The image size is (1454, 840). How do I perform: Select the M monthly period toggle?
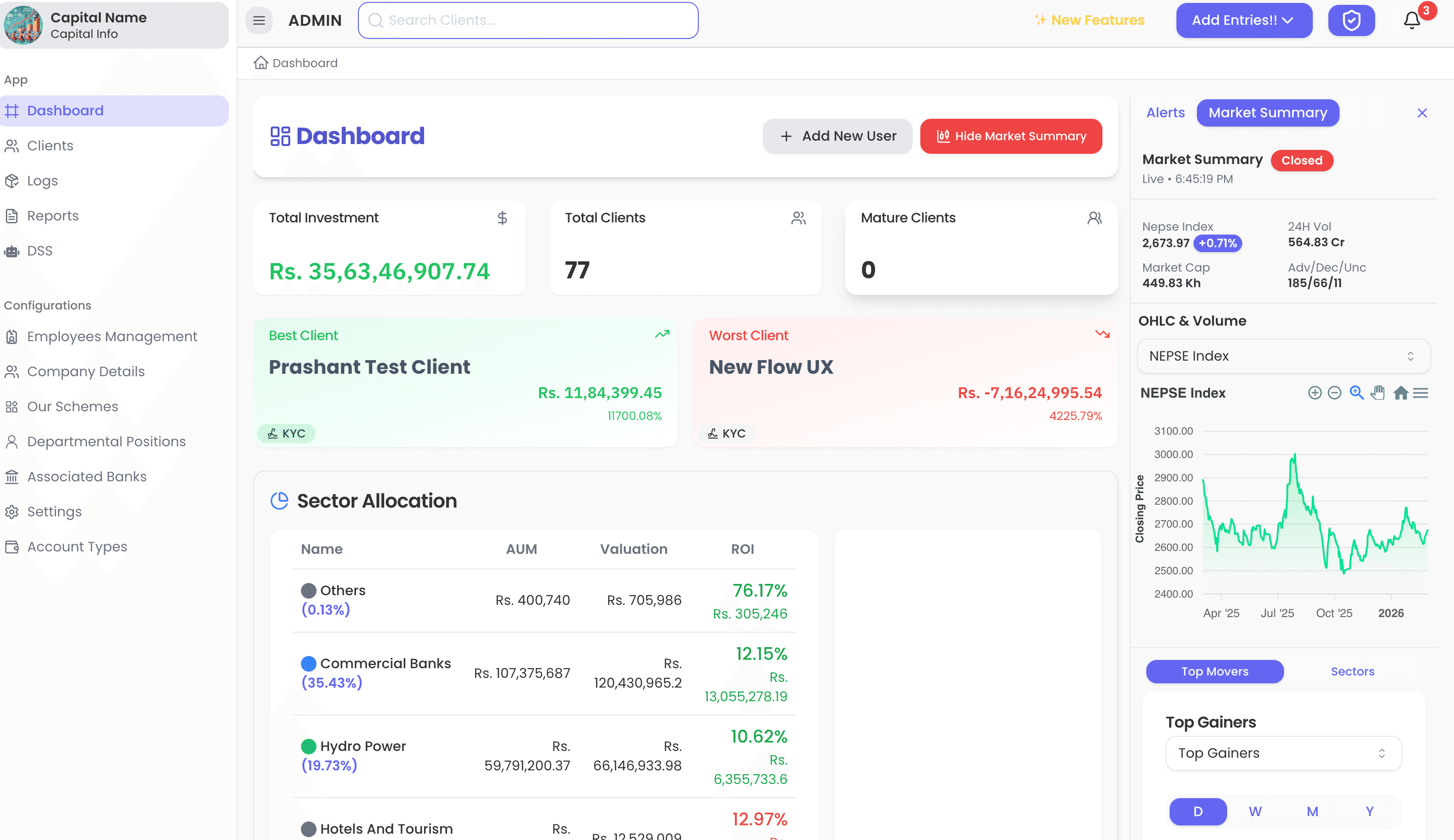1312,811
